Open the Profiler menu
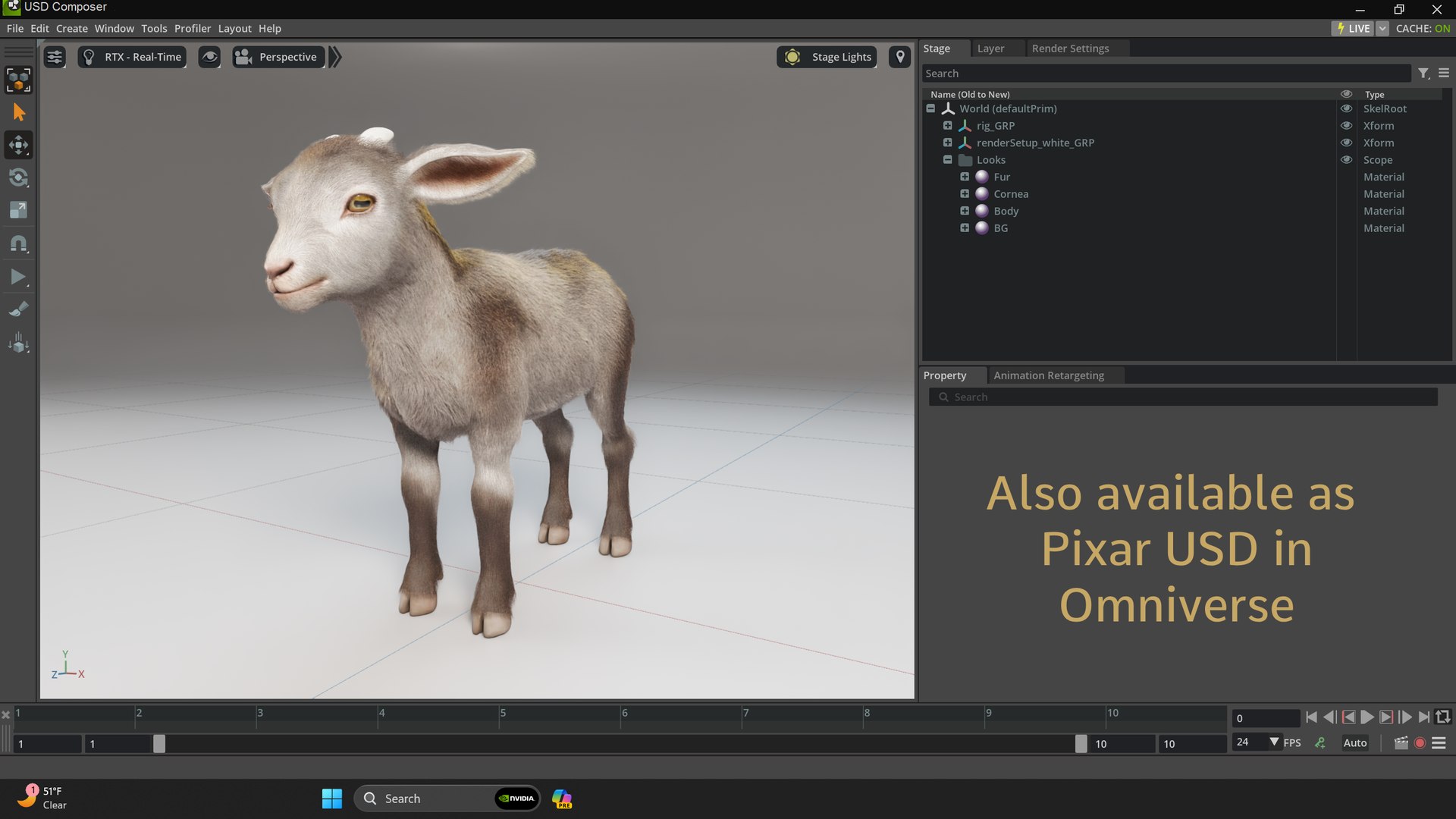Viewport: 1456px width, 819px height. point(193,28)
